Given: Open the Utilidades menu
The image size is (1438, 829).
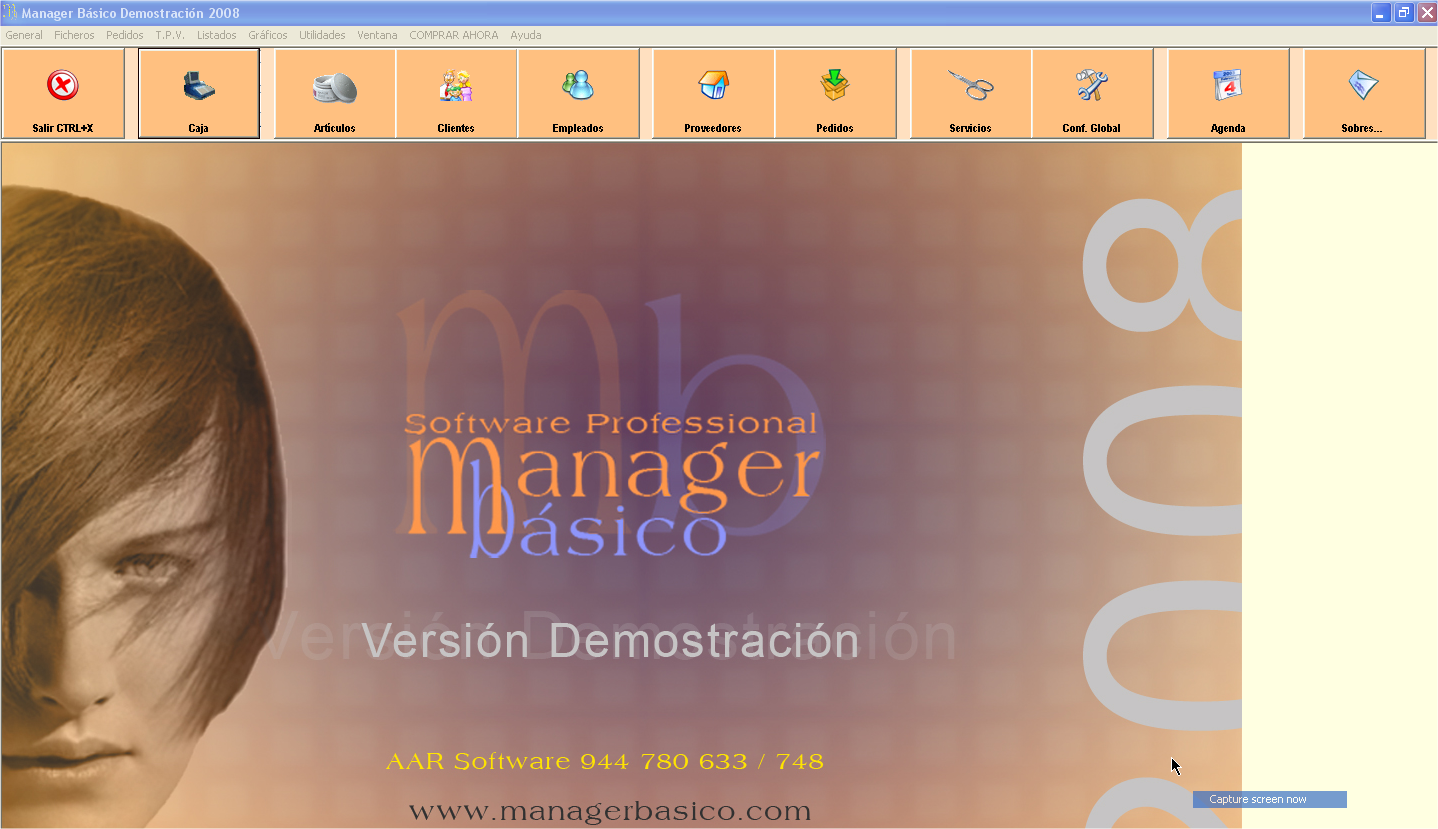Looking at the screenshot, I should 322,35.
